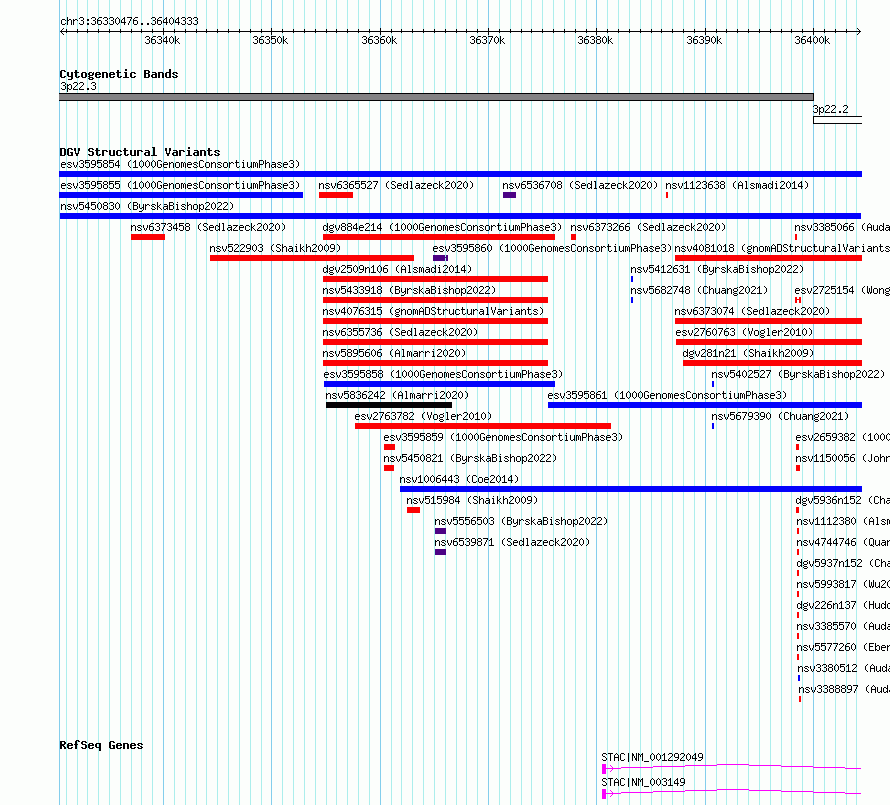Click the Cytogenetic Bands track title
The height and width of the screenshot is (805, 890).
(x=119, y=74)
